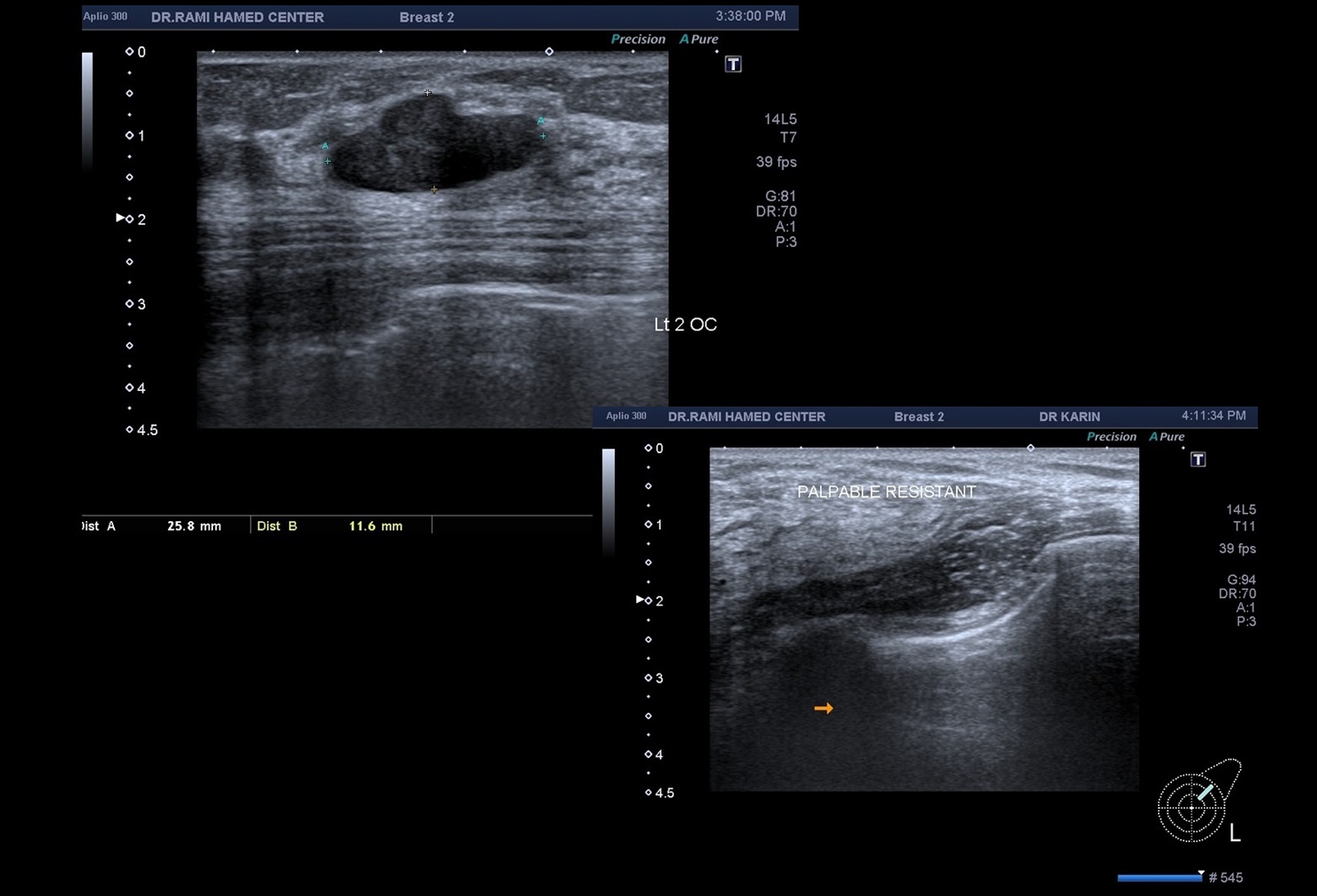This screenshot has width=1317, height=896.
Task: Click the 'G:81' gain value
Action: point(781,196)
